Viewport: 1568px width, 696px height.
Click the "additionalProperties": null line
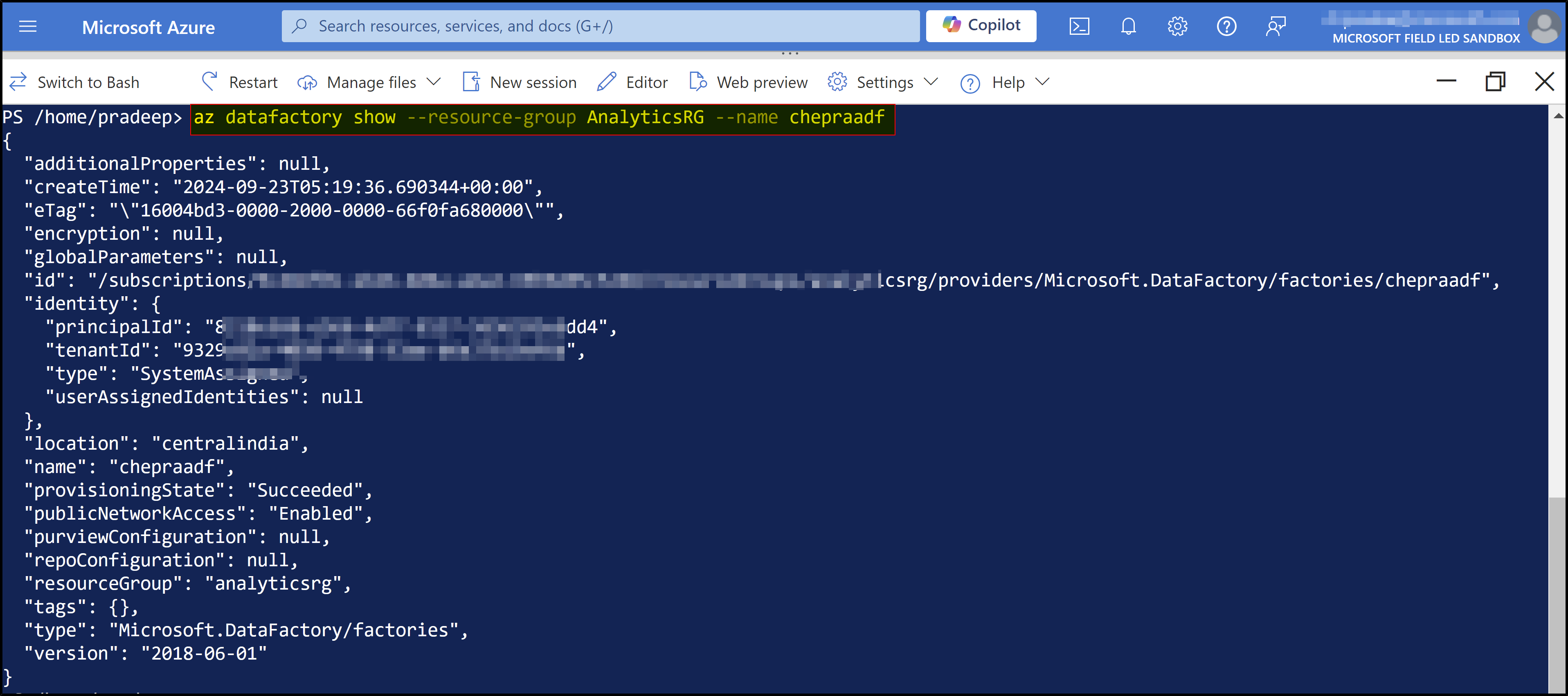[177, 164]
